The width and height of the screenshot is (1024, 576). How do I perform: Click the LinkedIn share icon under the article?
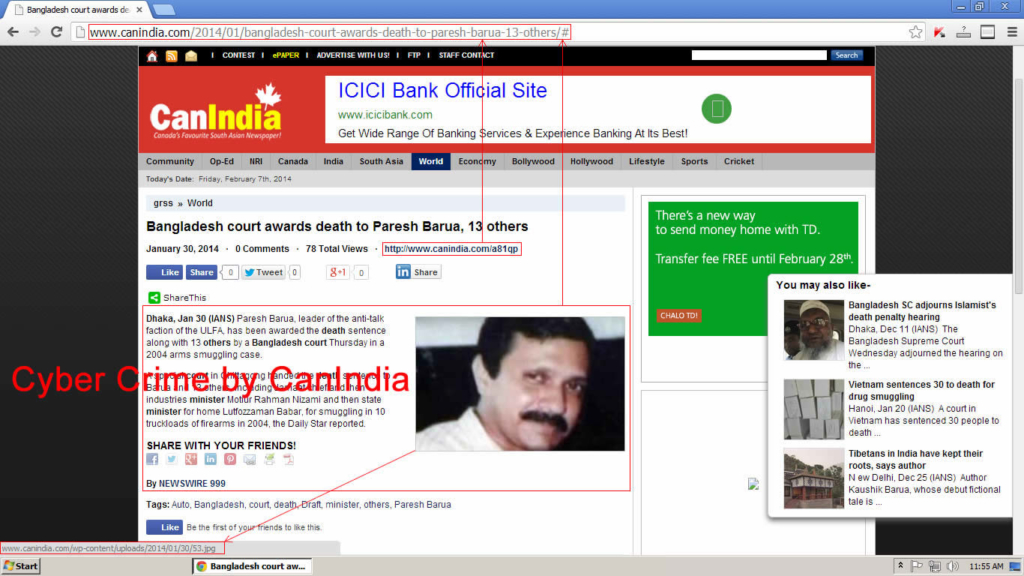pyautogui.click(x=210, y=459)
